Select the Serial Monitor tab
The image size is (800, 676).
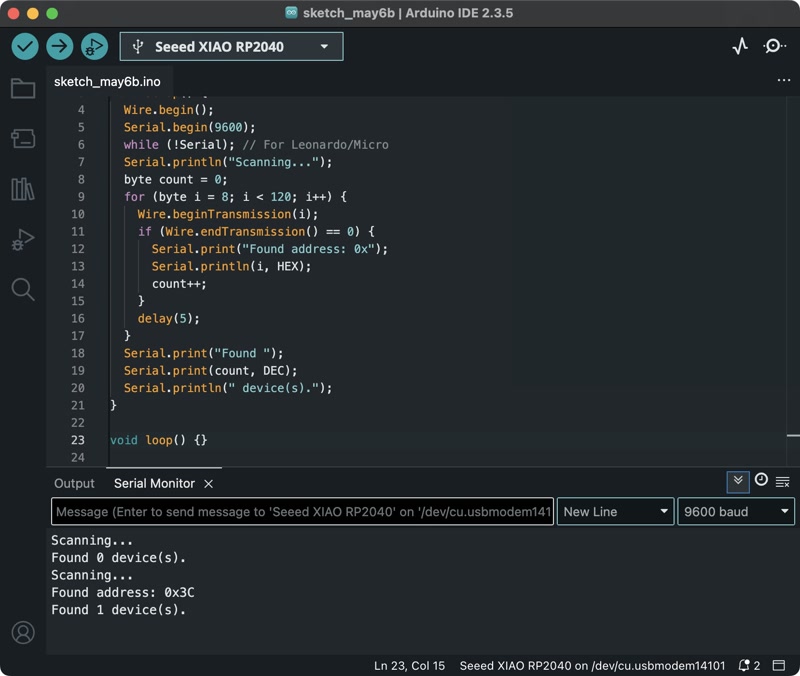154,483
